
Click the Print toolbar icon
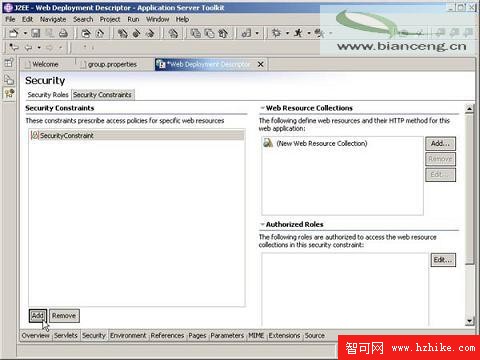(63, 33)
